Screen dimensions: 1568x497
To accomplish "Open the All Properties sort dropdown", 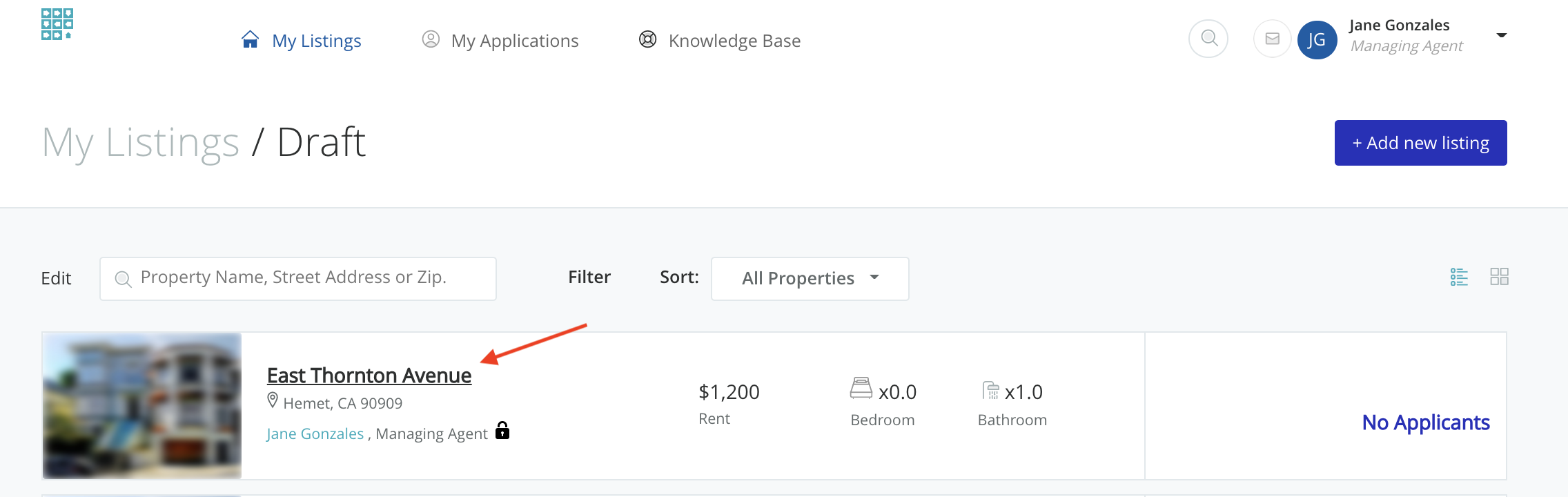I will (x=810, y=278).
